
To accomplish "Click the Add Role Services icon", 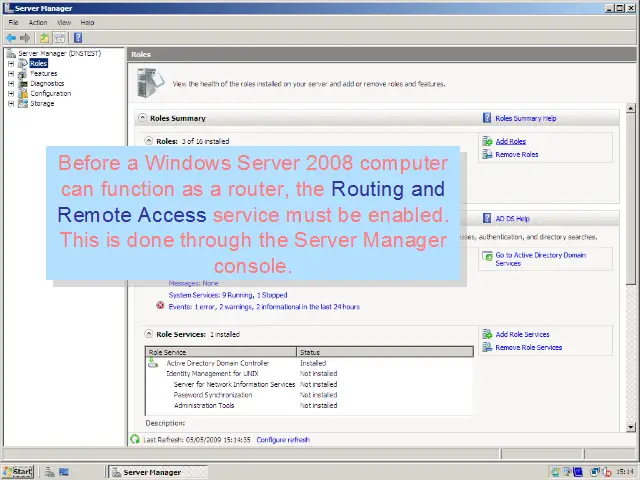I will (x=487, y=334).
